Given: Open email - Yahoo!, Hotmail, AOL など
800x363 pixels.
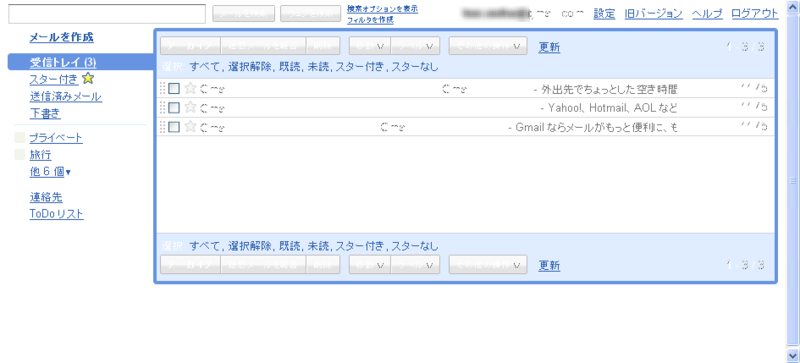Looking at the screenshot, I should (466, 108).
